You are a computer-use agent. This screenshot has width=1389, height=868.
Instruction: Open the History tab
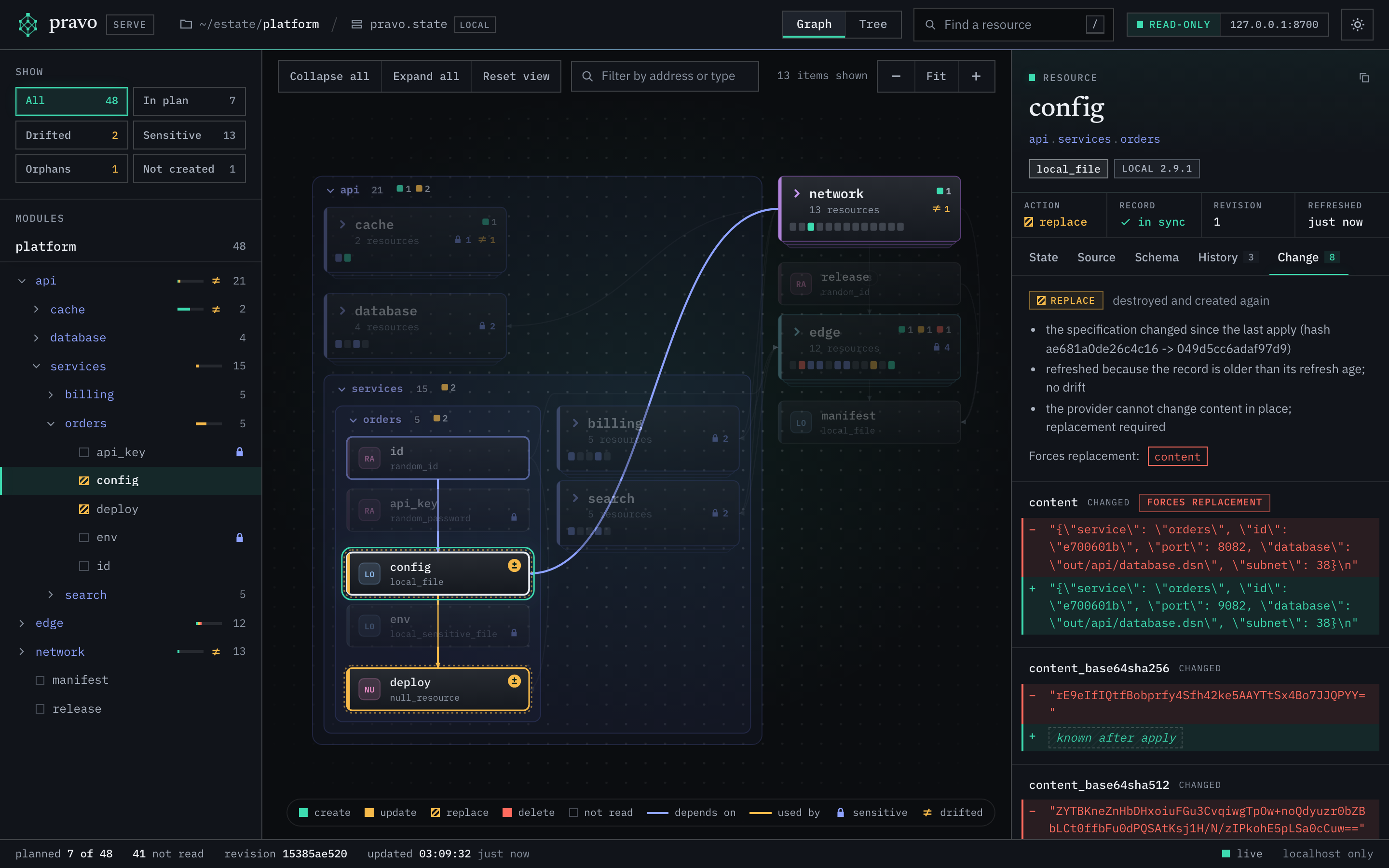(x=1228, y=257)
